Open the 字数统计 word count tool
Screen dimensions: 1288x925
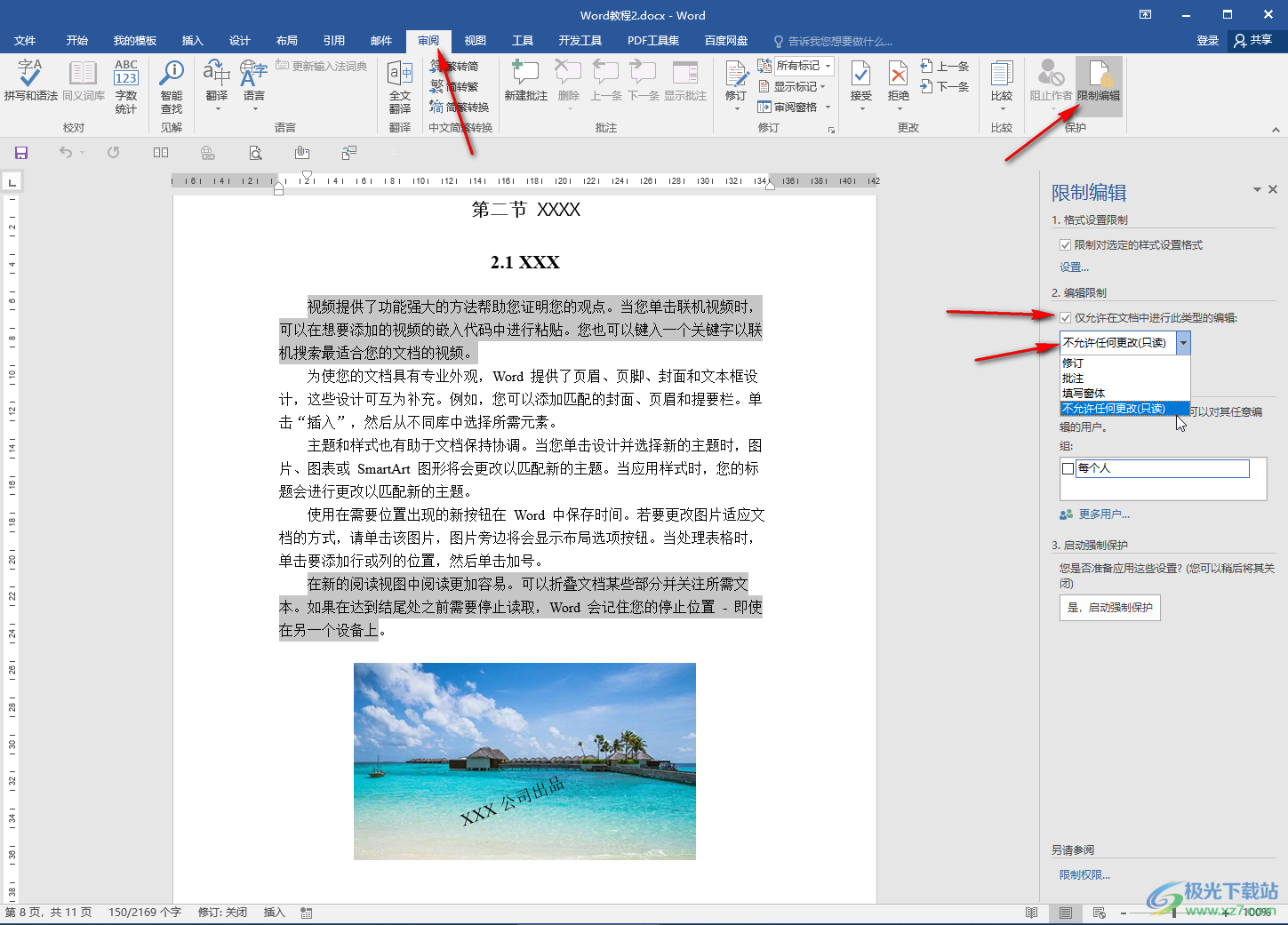(x=126, y=85)
